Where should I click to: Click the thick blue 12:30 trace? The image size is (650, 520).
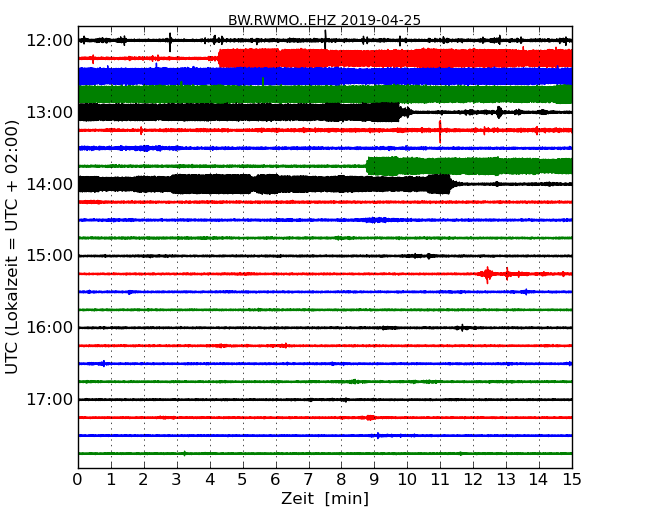[325, 76]
